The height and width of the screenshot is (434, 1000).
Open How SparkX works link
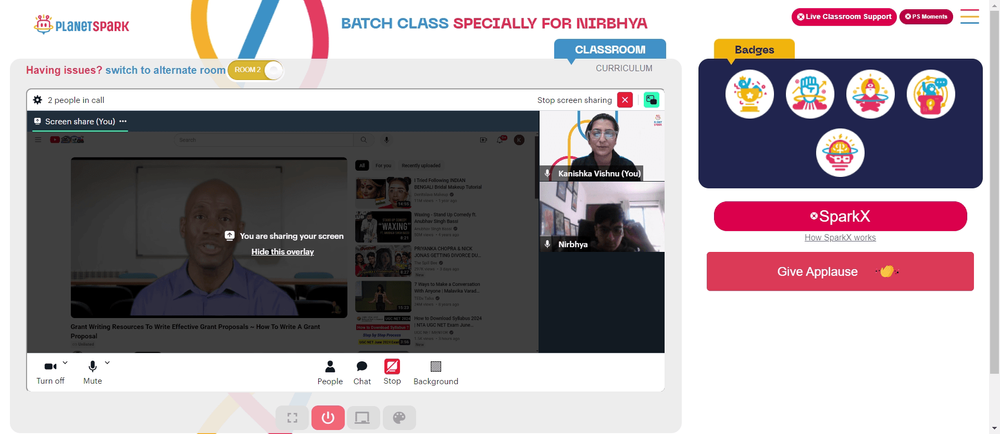point(840,238)
